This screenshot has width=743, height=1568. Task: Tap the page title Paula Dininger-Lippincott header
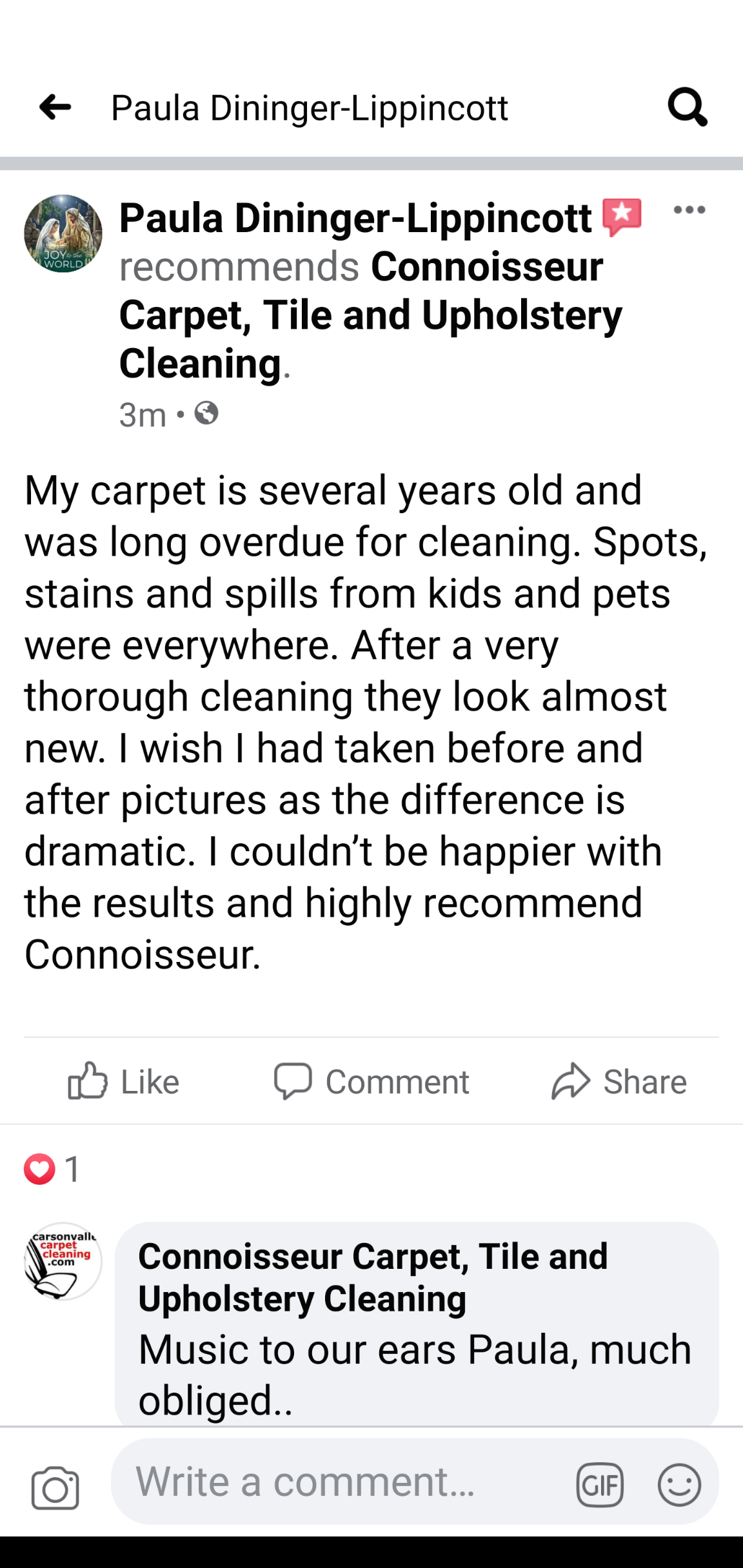point(310,108)
